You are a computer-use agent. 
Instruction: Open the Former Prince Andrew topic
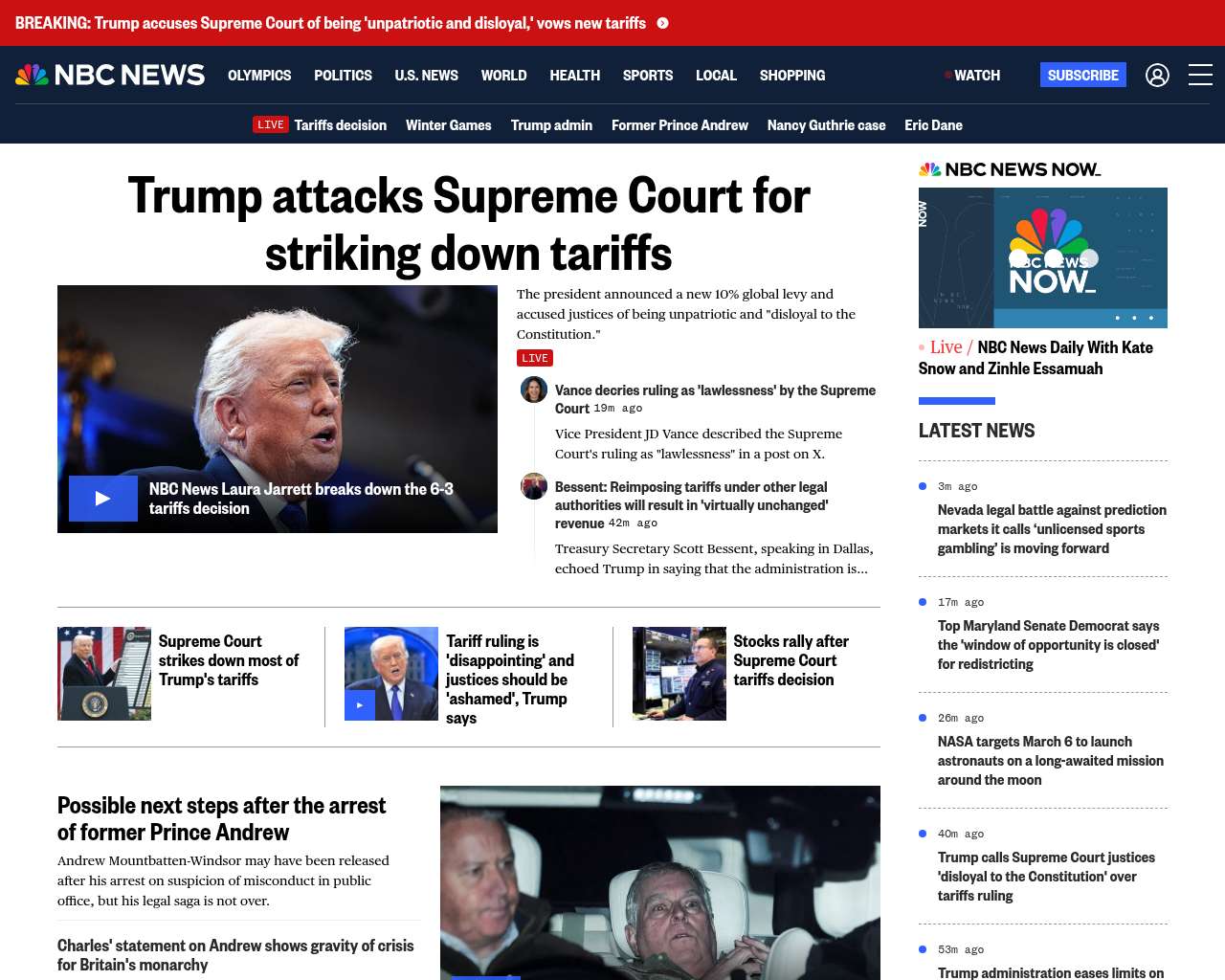pyautogui.click(x=679, y=124)
